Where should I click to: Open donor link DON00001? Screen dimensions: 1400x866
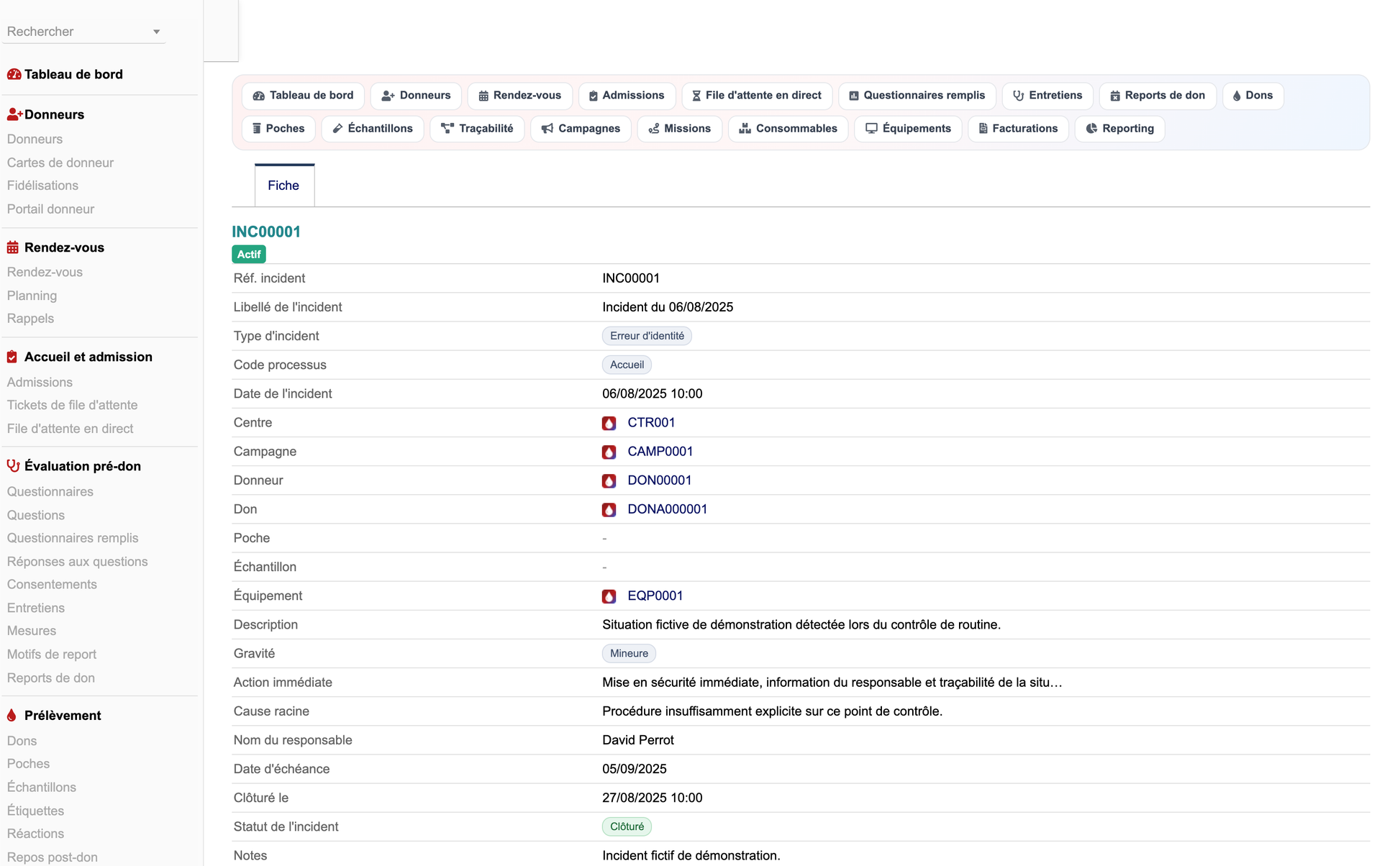pos(660,480)
